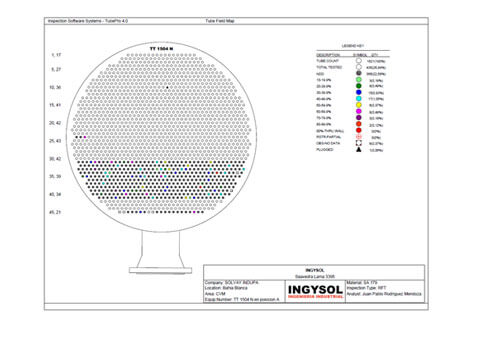Select the blue legend color circle

pos(359,92)
